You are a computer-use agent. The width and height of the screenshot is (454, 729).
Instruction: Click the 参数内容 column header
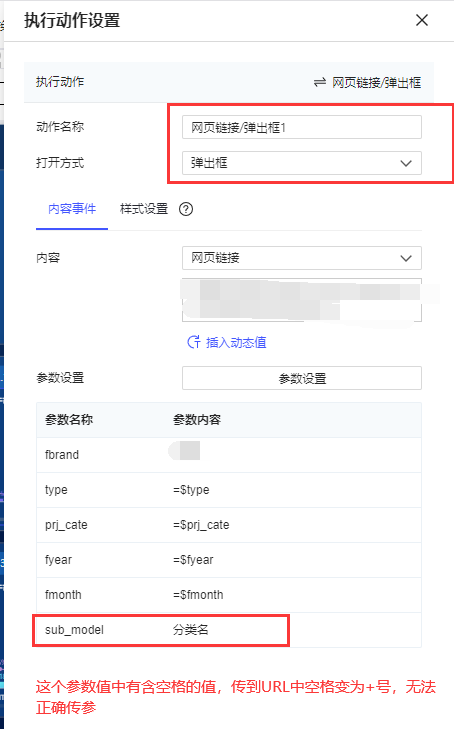(197, 420)
